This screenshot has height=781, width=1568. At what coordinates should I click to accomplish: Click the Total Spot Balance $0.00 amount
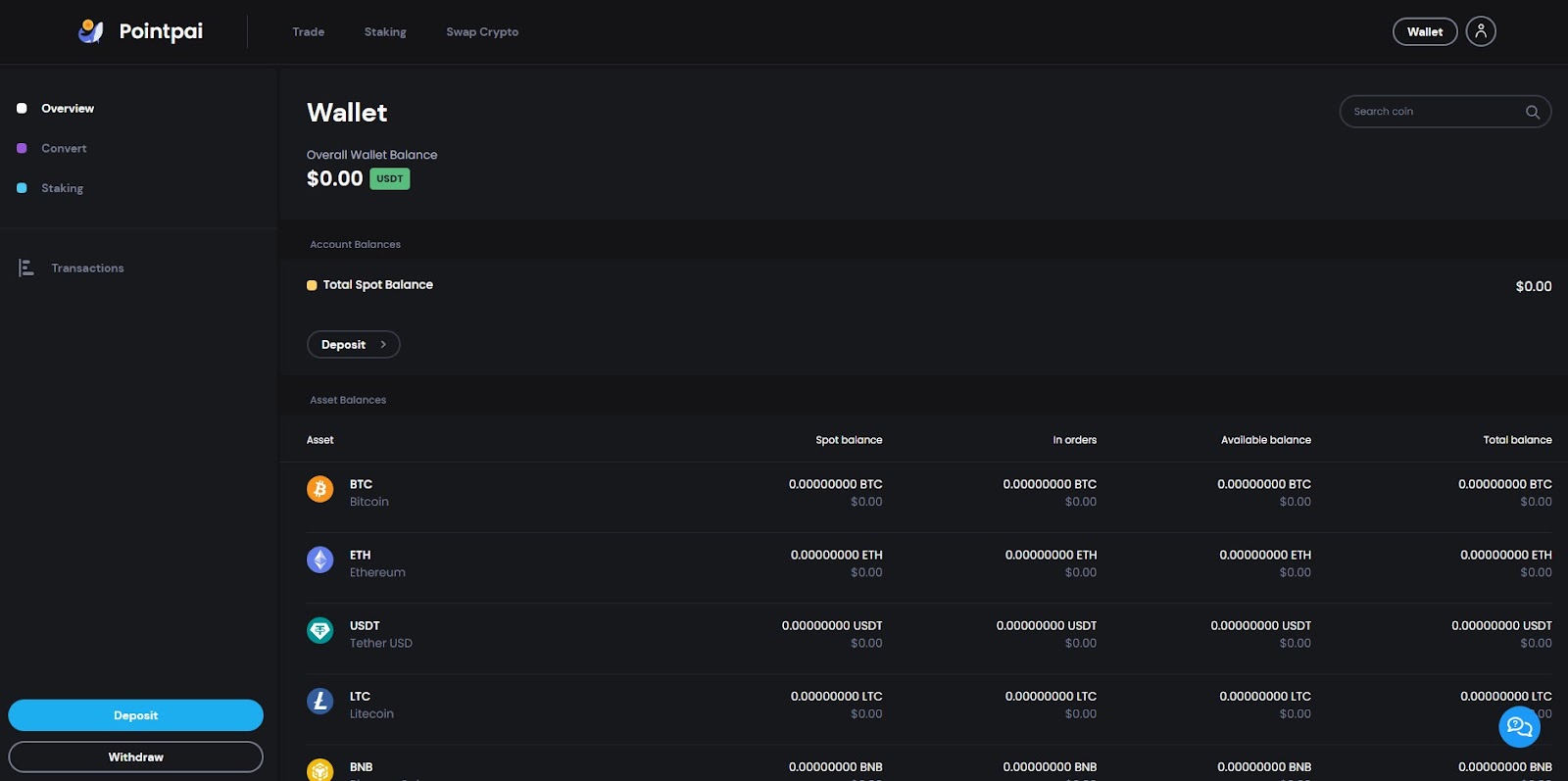click(x=1534, y=286)
